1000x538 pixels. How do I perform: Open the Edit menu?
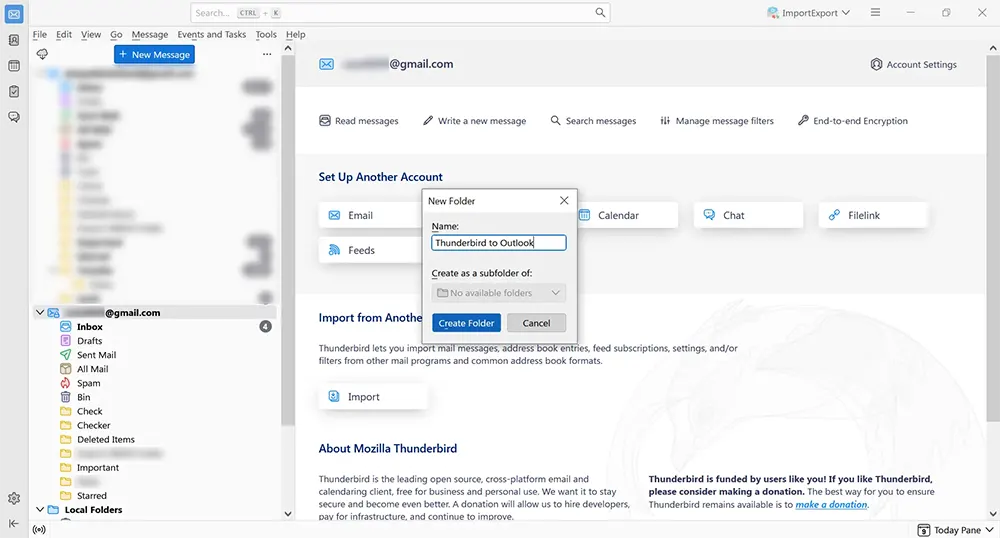[64, 34]
